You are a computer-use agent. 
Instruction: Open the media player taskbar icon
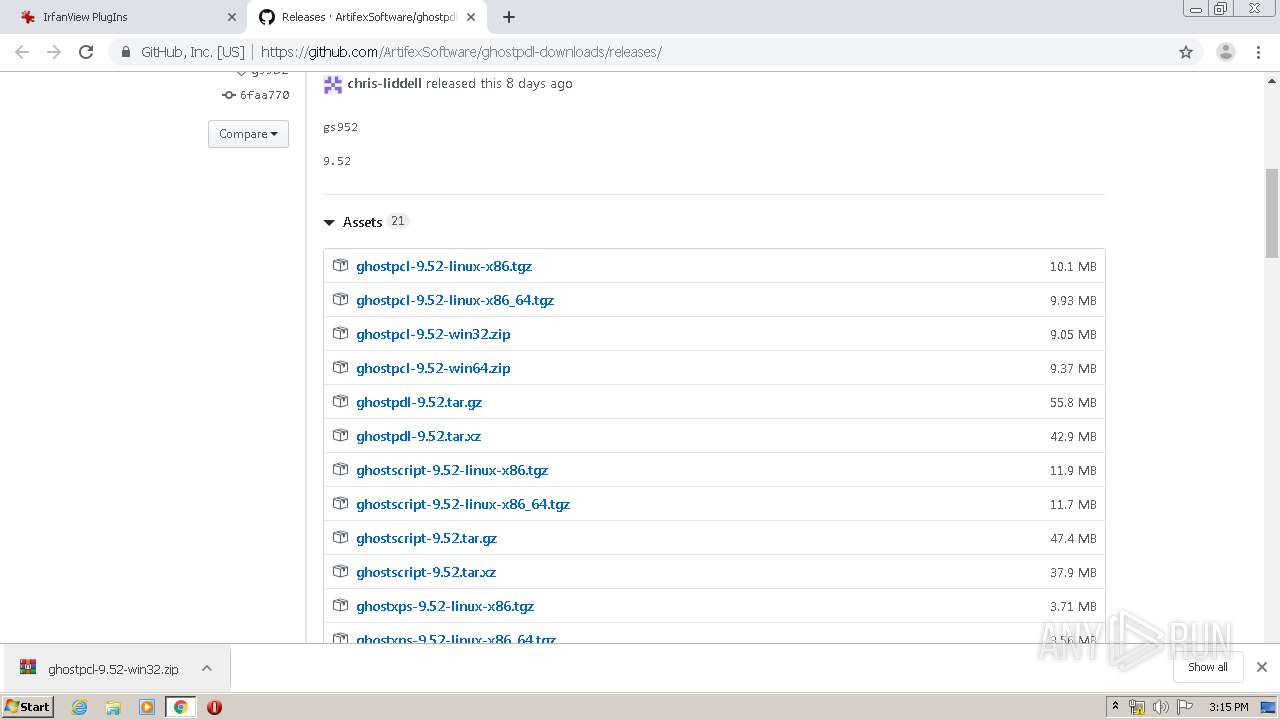click(147, 707)
